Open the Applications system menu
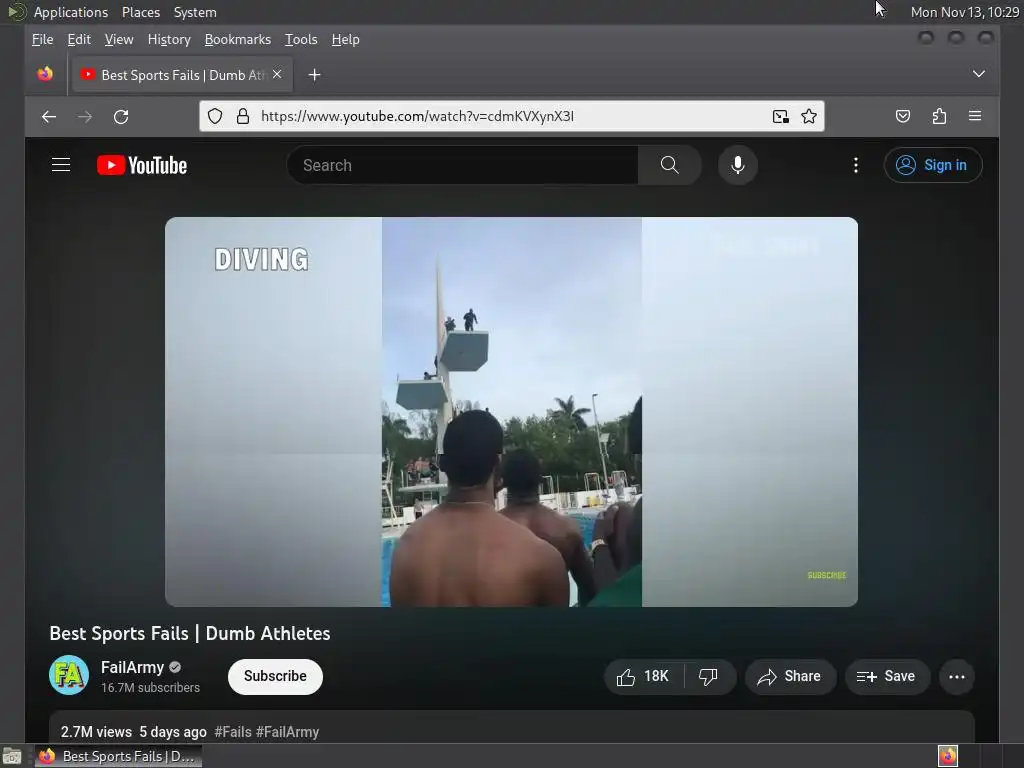Image resolution: width=1024 pixels, height=768 pixels. [71, 12]
